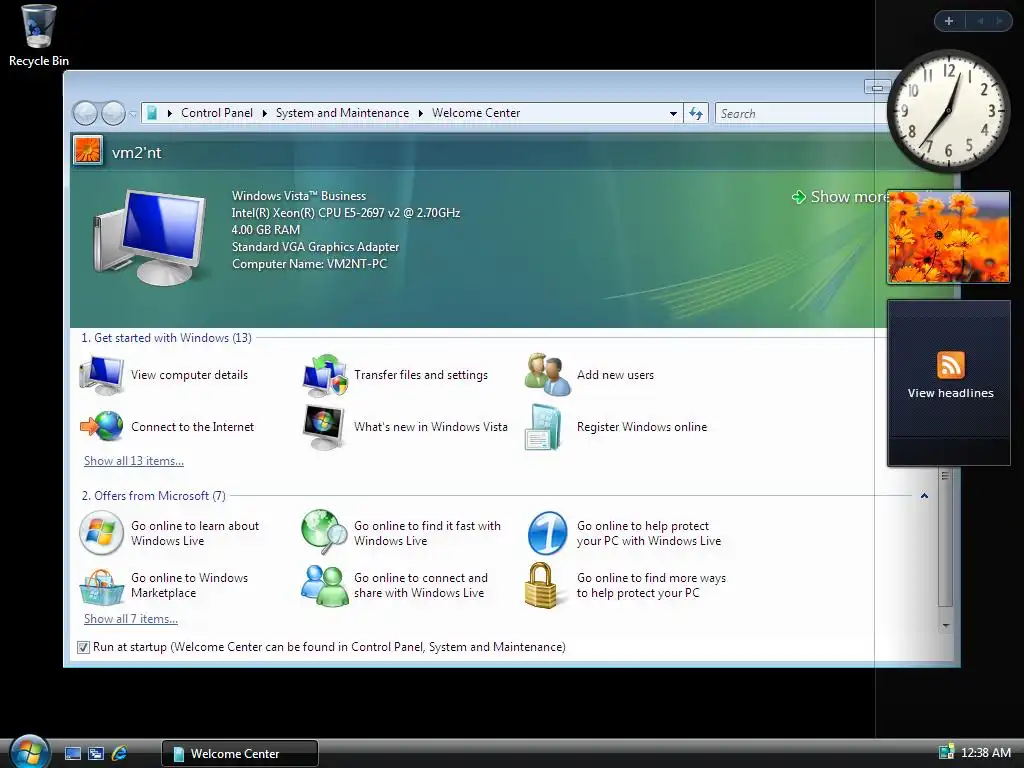Open the address bar history dropdown arrow

tap(673, 114)
